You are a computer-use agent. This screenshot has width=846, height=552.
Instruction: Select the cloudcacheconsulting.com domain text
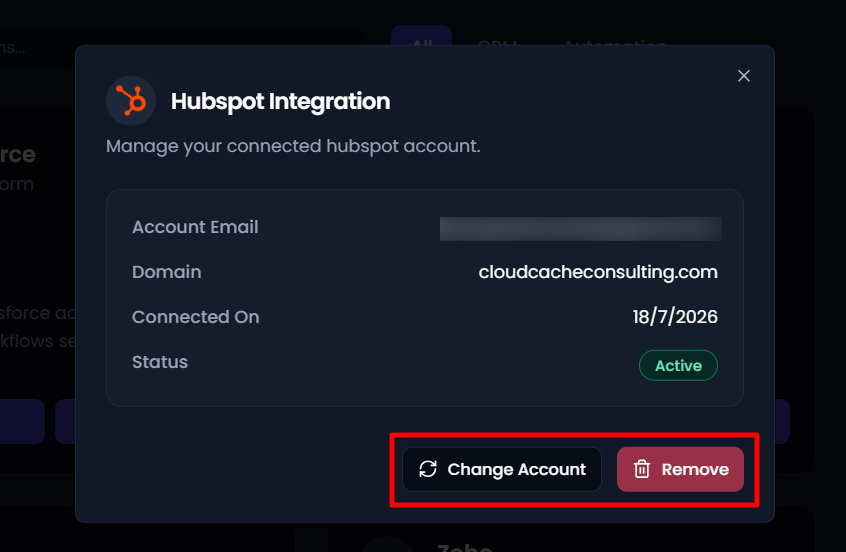coord(598,272)
